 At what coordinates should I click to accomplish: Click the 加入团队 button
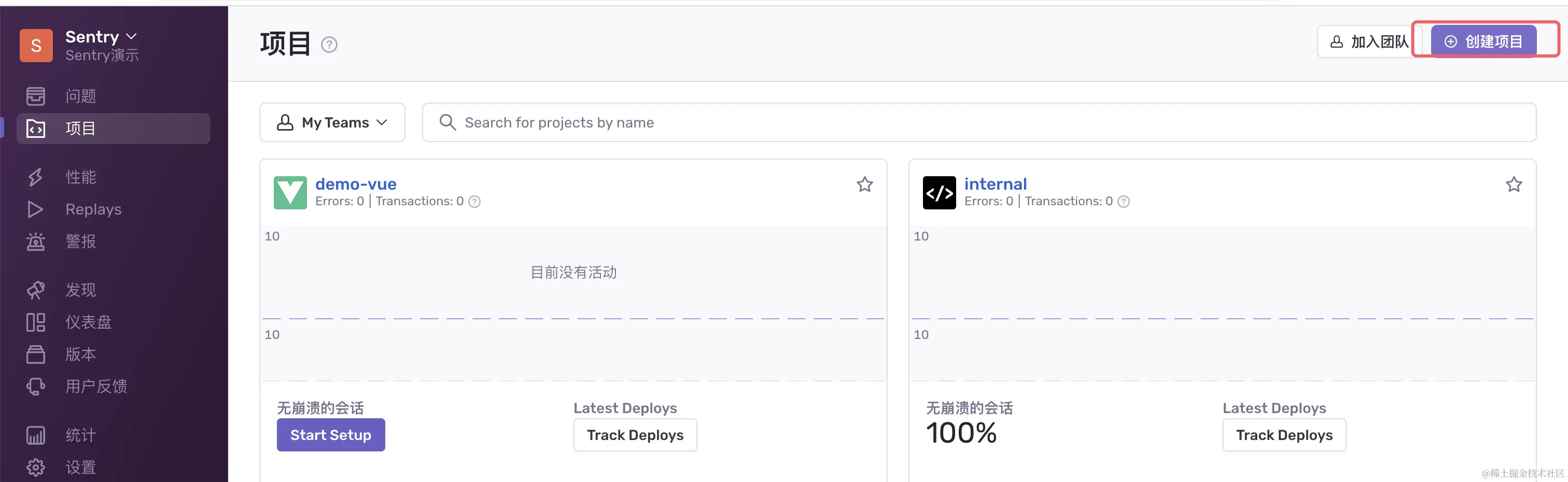[x=1369, y=41]
